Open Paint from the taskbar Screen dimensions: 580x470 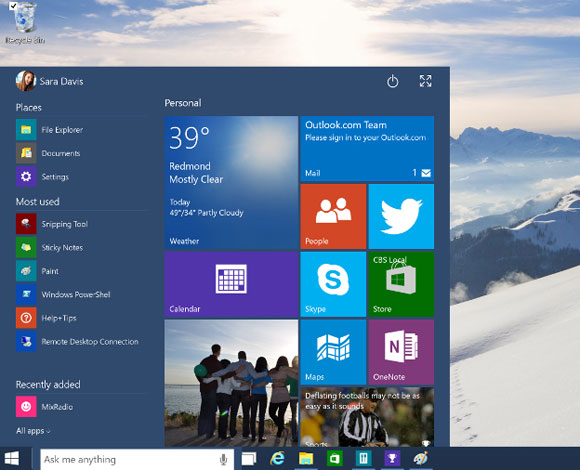coord(421,459)
